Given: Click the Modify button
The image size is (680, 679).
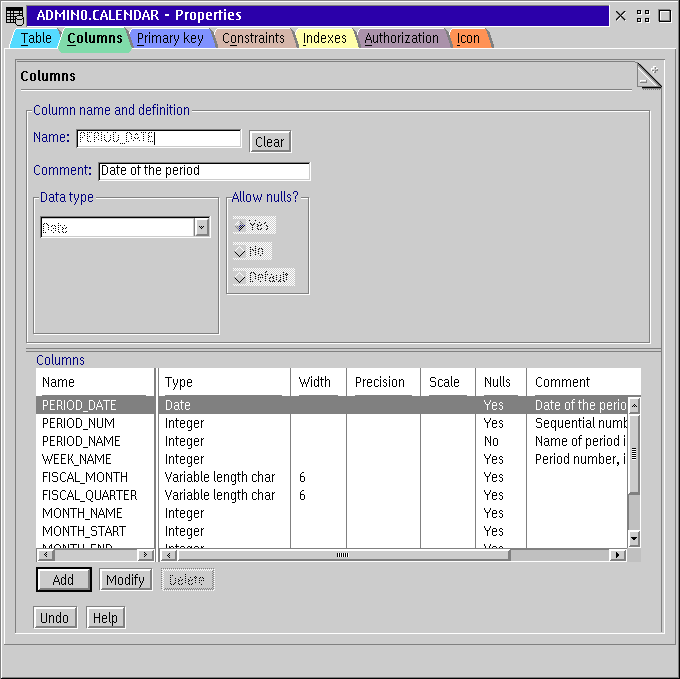Looking at the screenshot, I should click(x=125, y=580).
